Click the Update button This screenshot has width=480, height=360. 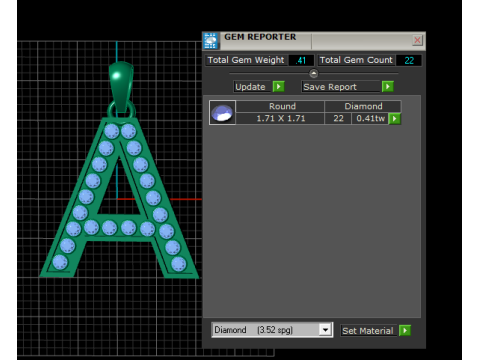pos(253,87)
